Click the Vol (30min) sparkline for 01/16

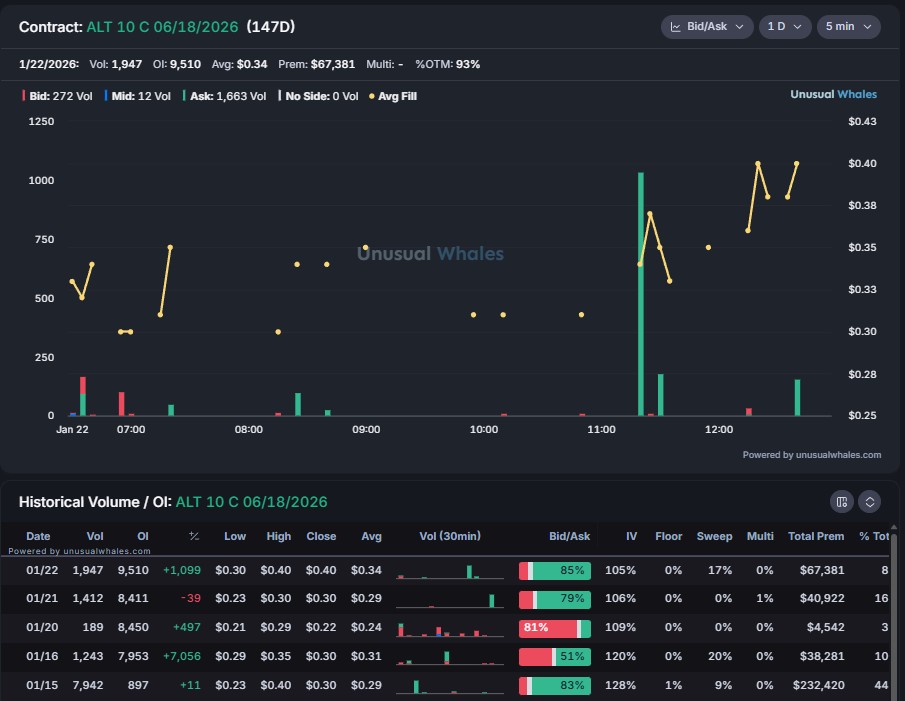[x=450, y=656]
